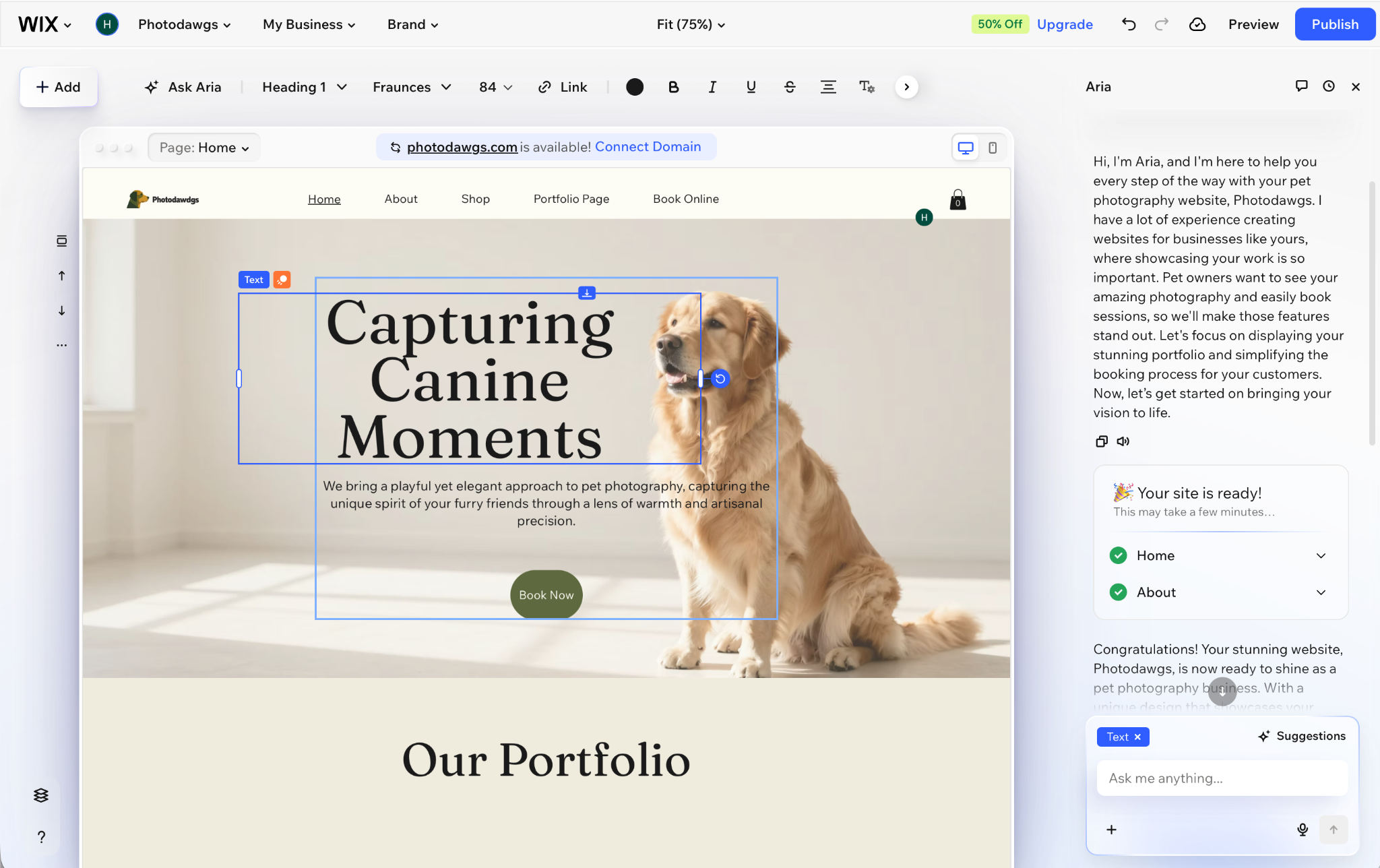Show more toolbar options arrow
1380x868 pixels.
point(907,87)
